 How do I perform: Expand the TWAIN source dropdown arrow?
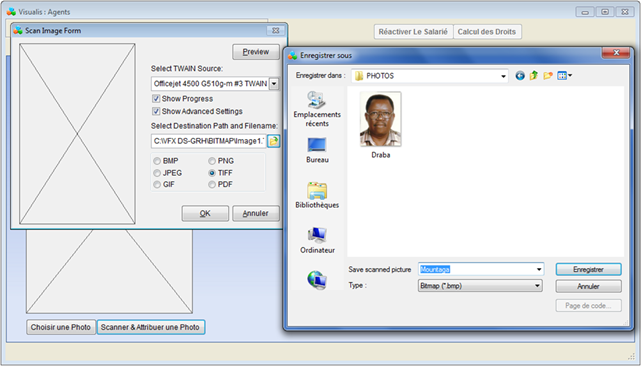[x=274, y=84]
